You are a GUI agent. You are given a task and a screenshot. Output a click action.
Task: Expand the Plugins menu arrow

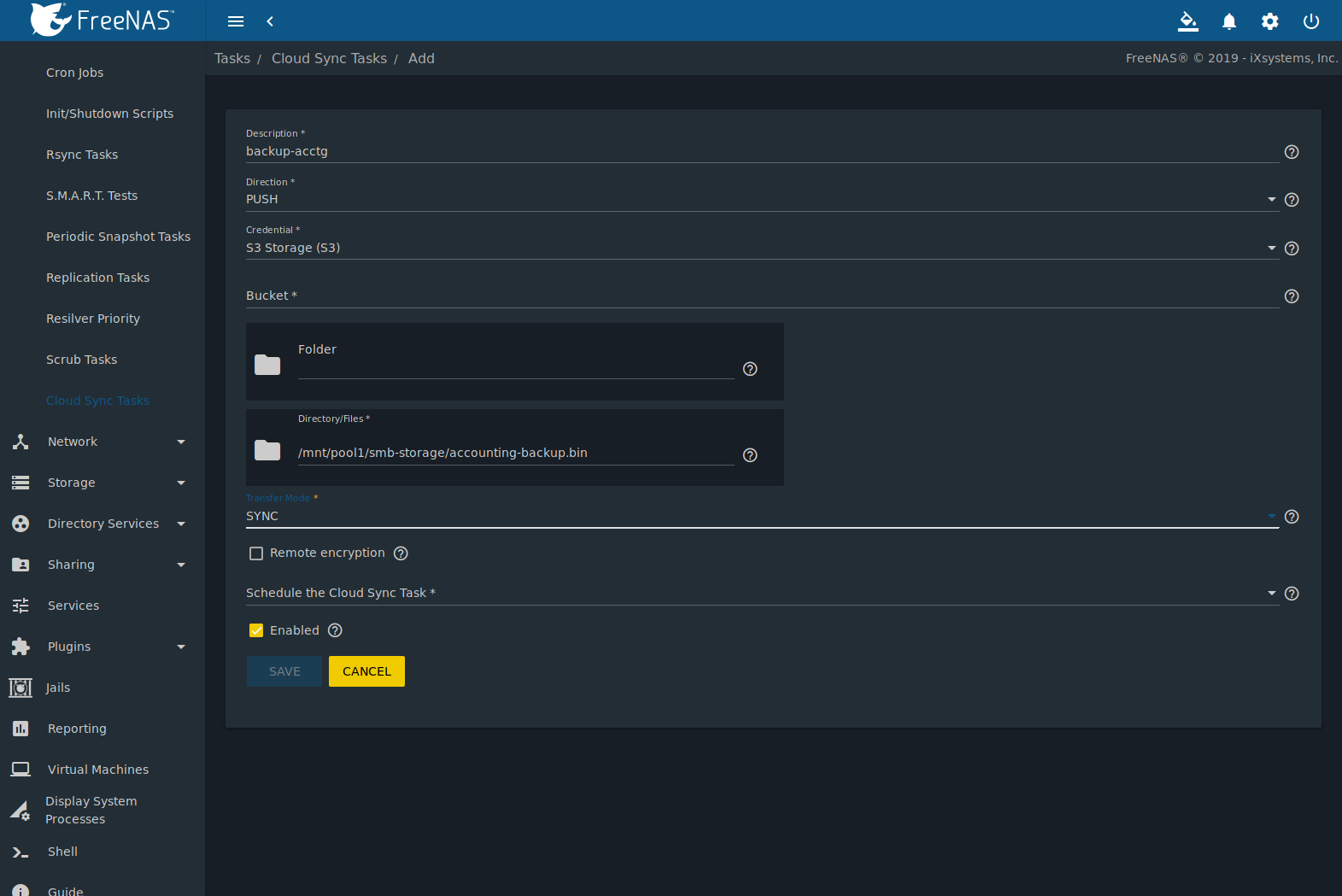click(x=181, y=647)
